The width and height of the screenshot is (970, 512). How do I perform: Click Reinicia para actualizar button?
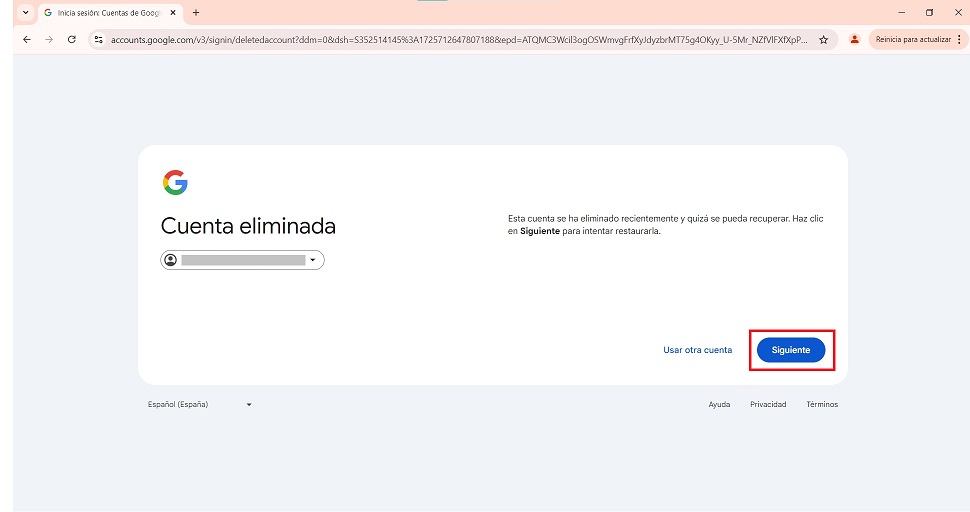pyautogui.click(x=913, y=40)
